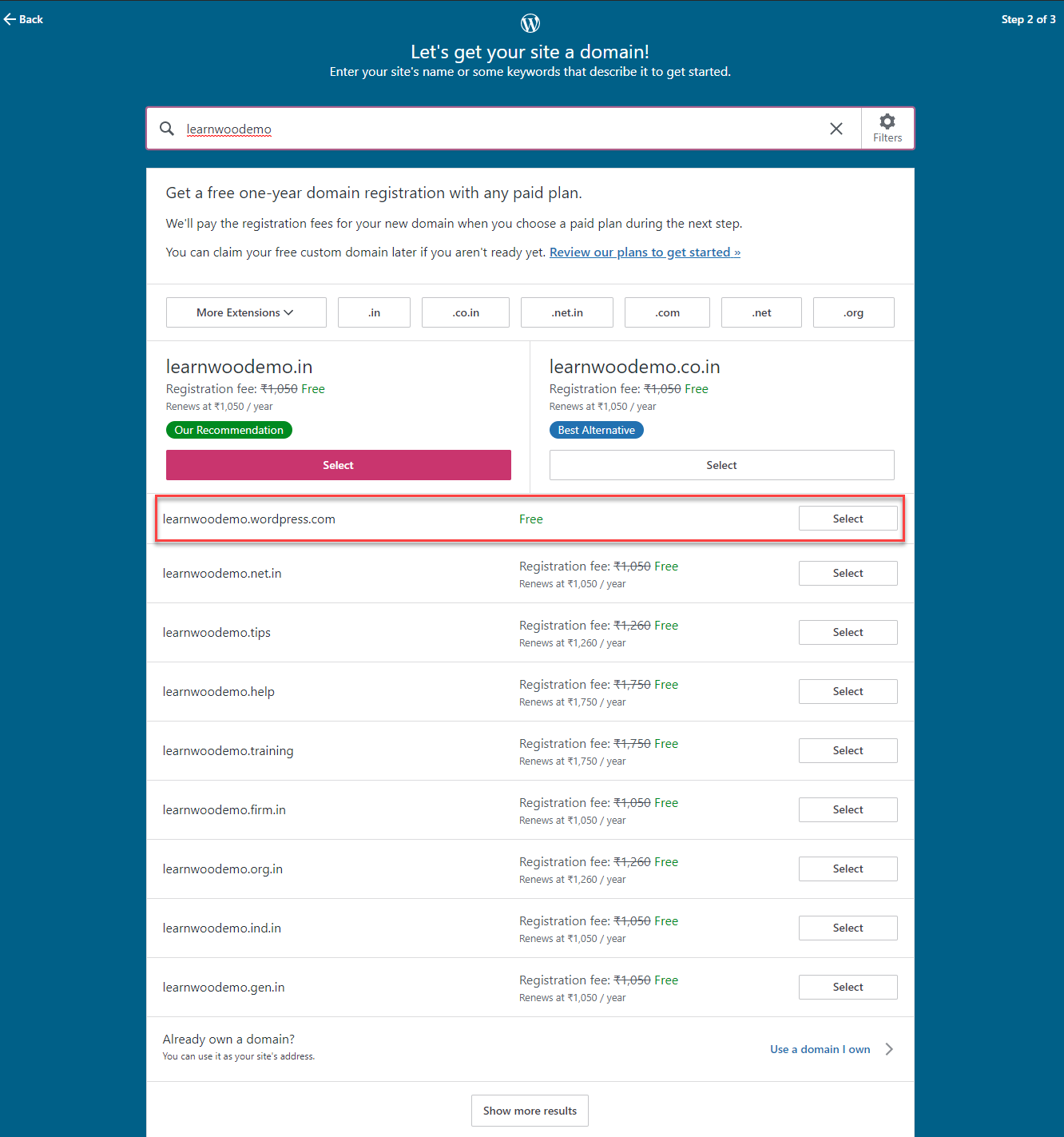Open Filters gear settings
Image resolution: width=1064 pixels, height=1137 pixels.
click(887, 128)
